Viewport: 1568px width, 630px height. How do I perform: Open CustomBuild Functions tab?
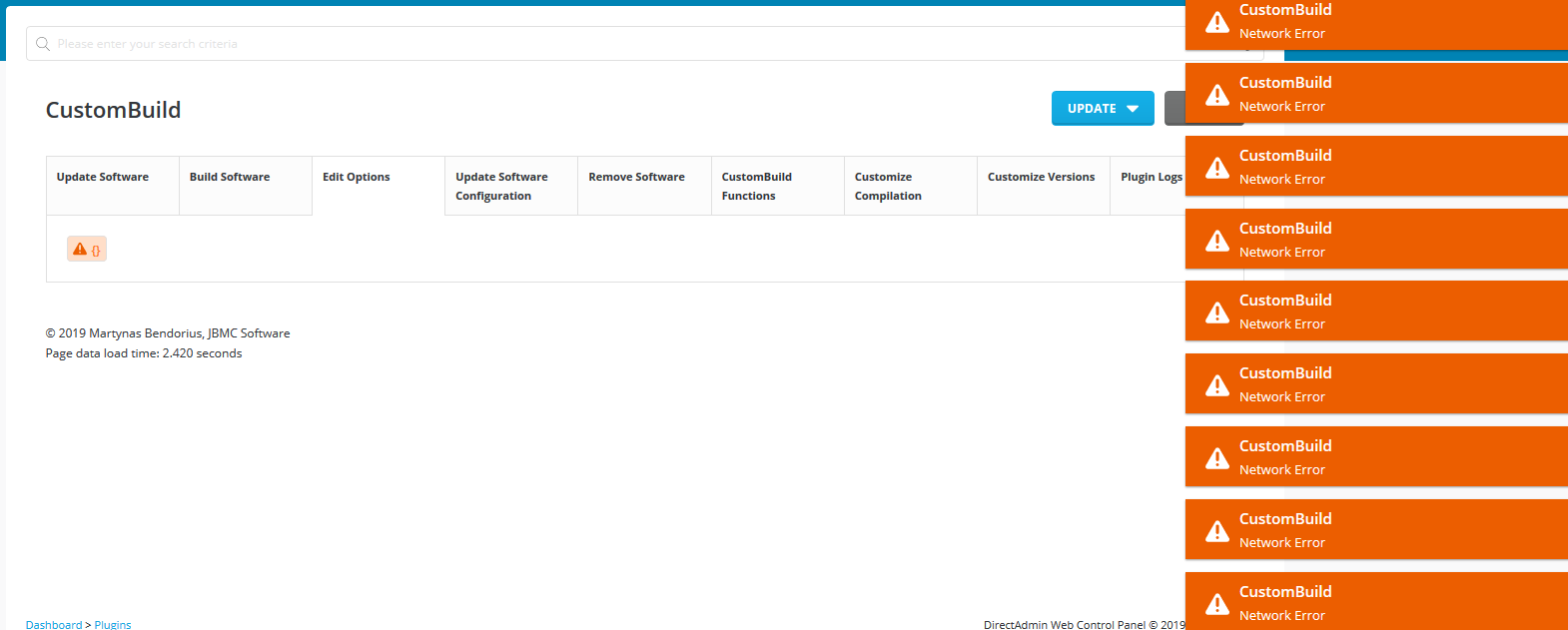pos(777,186)
